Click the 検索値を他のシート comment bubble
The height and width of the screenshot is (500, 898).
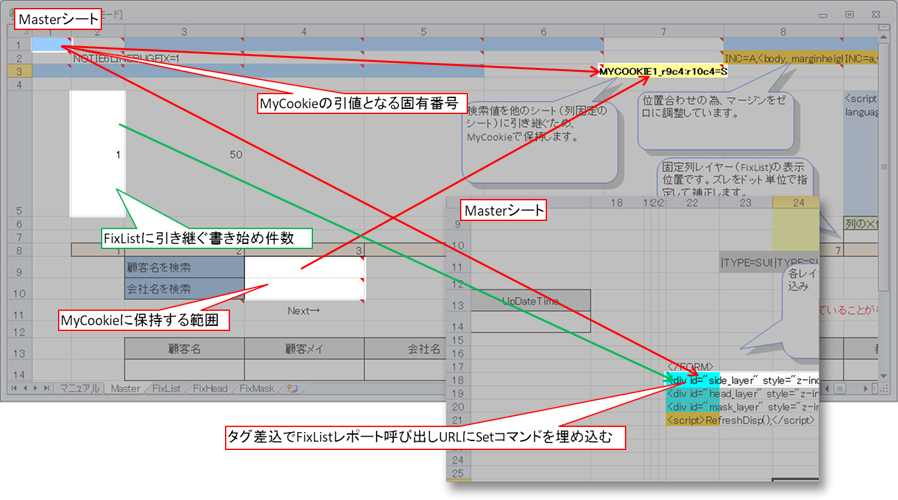coord(540,141)
